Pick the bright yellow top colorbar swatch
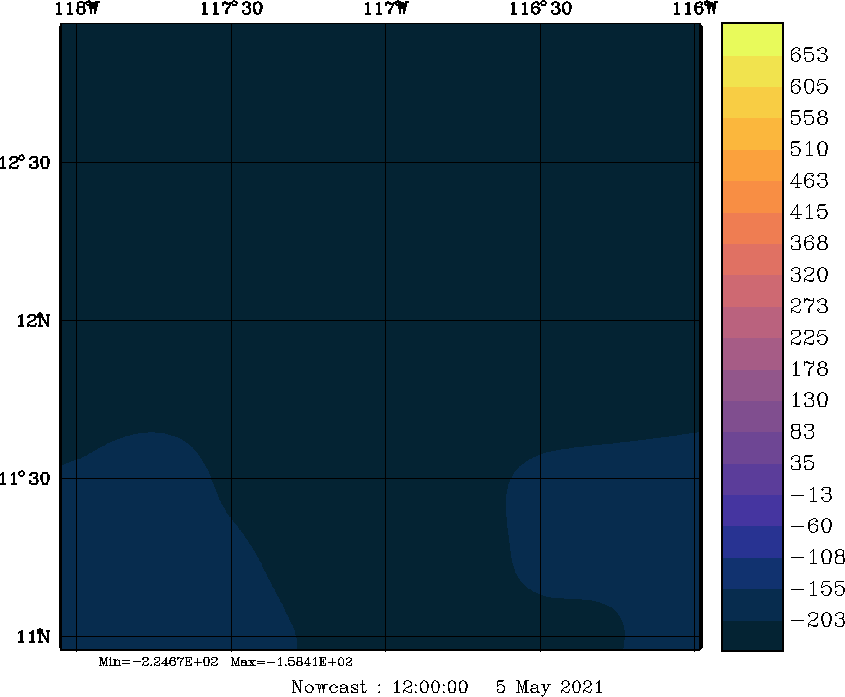 tap(752, 39)
